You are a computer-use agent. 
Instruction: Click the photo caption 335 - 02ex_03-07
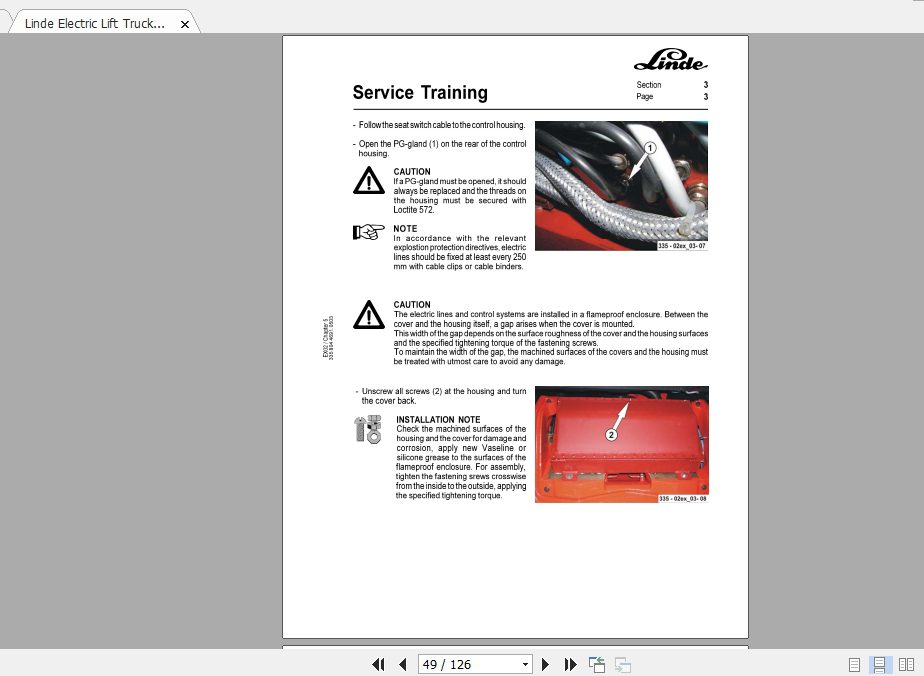pyautogui.click(x=682, y=246)
